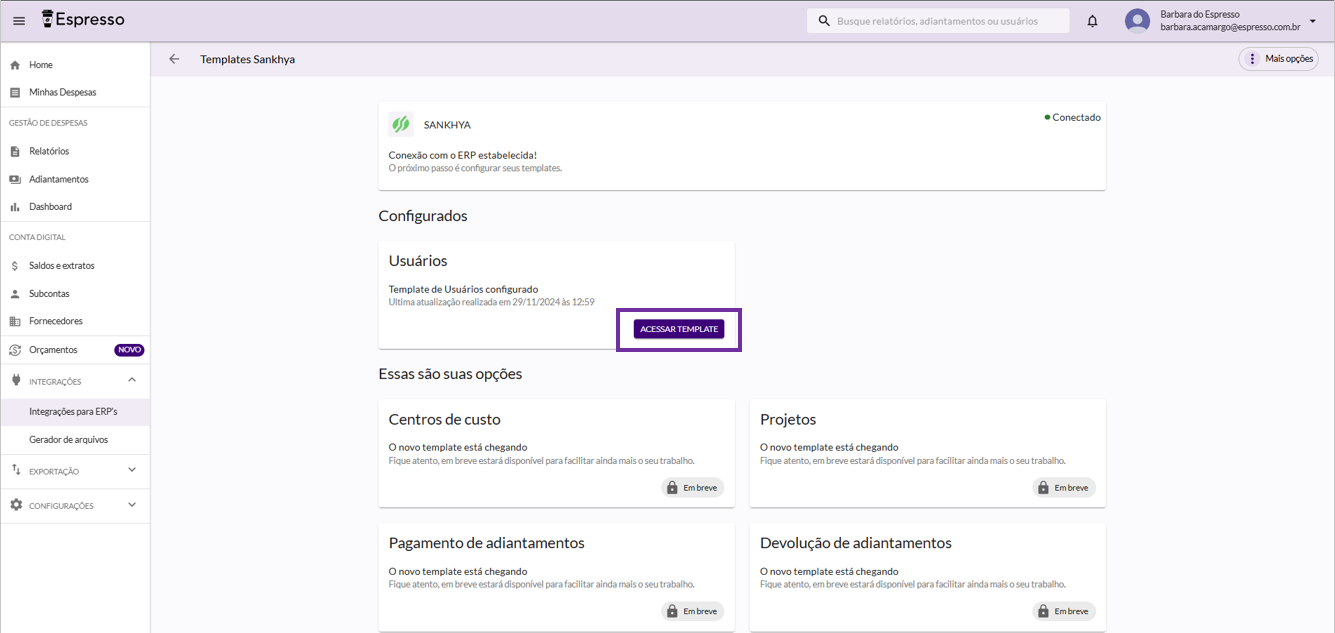
Task: Open the Mais opções button
Action: [1279, 59]
